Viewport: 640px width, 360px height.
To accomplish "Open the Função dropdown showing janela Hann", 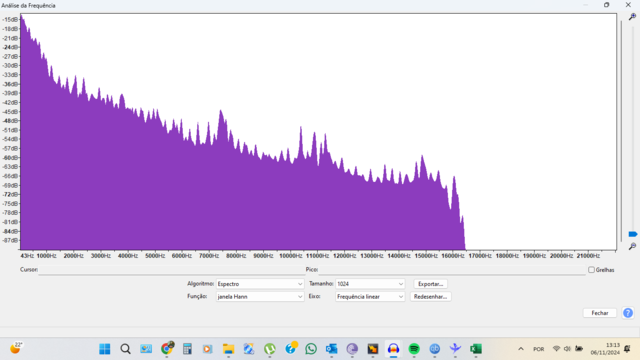I will click(260, 297).
